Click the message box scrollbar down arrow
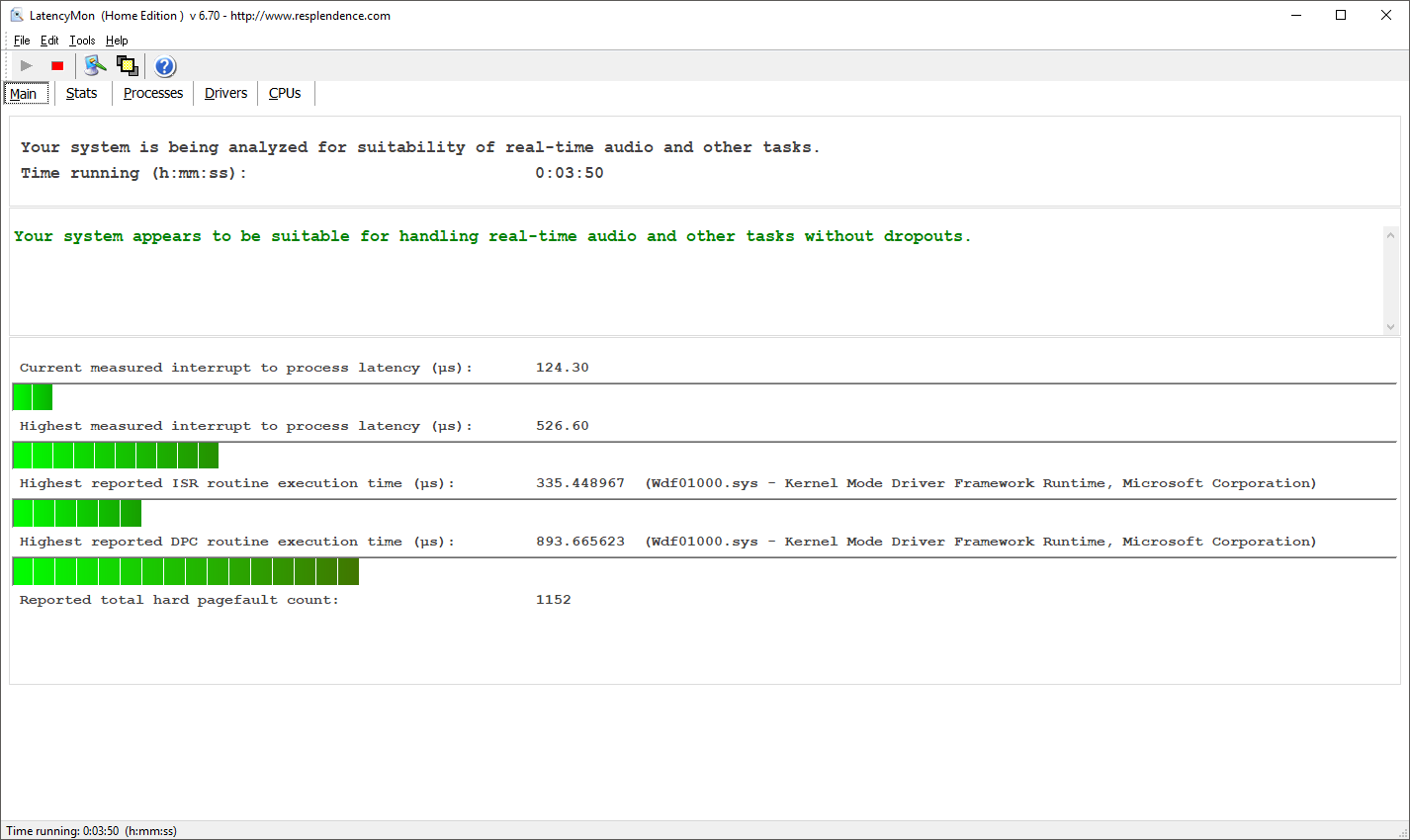 [1391, 326]
